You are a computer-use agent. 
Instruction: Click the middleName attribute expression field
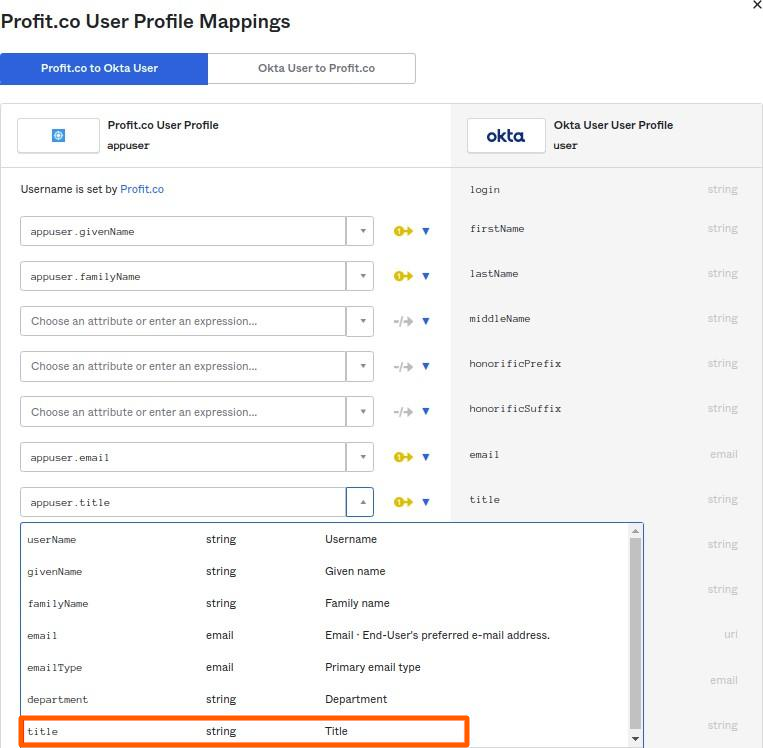[183, 321]
